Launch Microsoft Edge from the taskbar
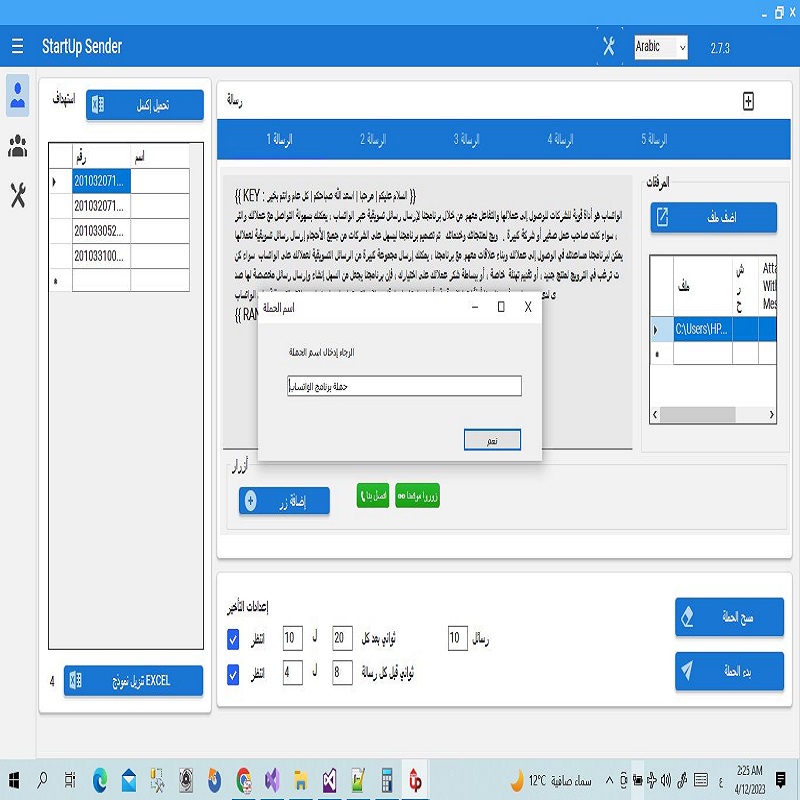The image size is (800, 800). pos(100,780)
